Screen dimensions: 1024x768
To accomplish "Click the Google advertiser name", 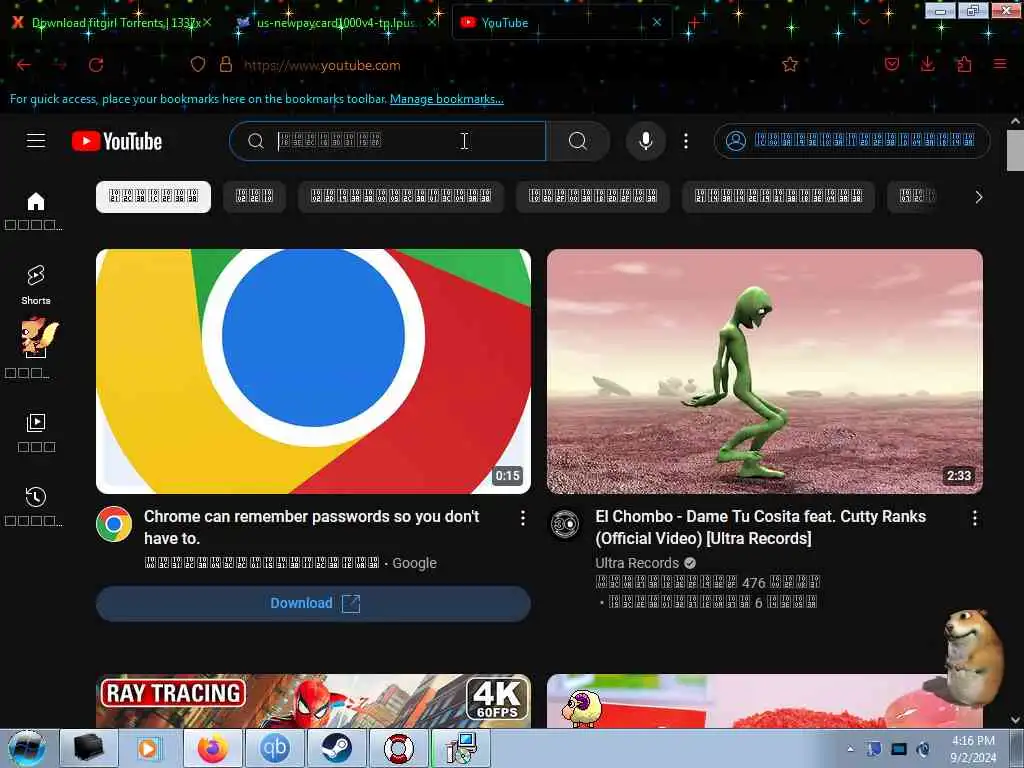I will coord(414,563).
